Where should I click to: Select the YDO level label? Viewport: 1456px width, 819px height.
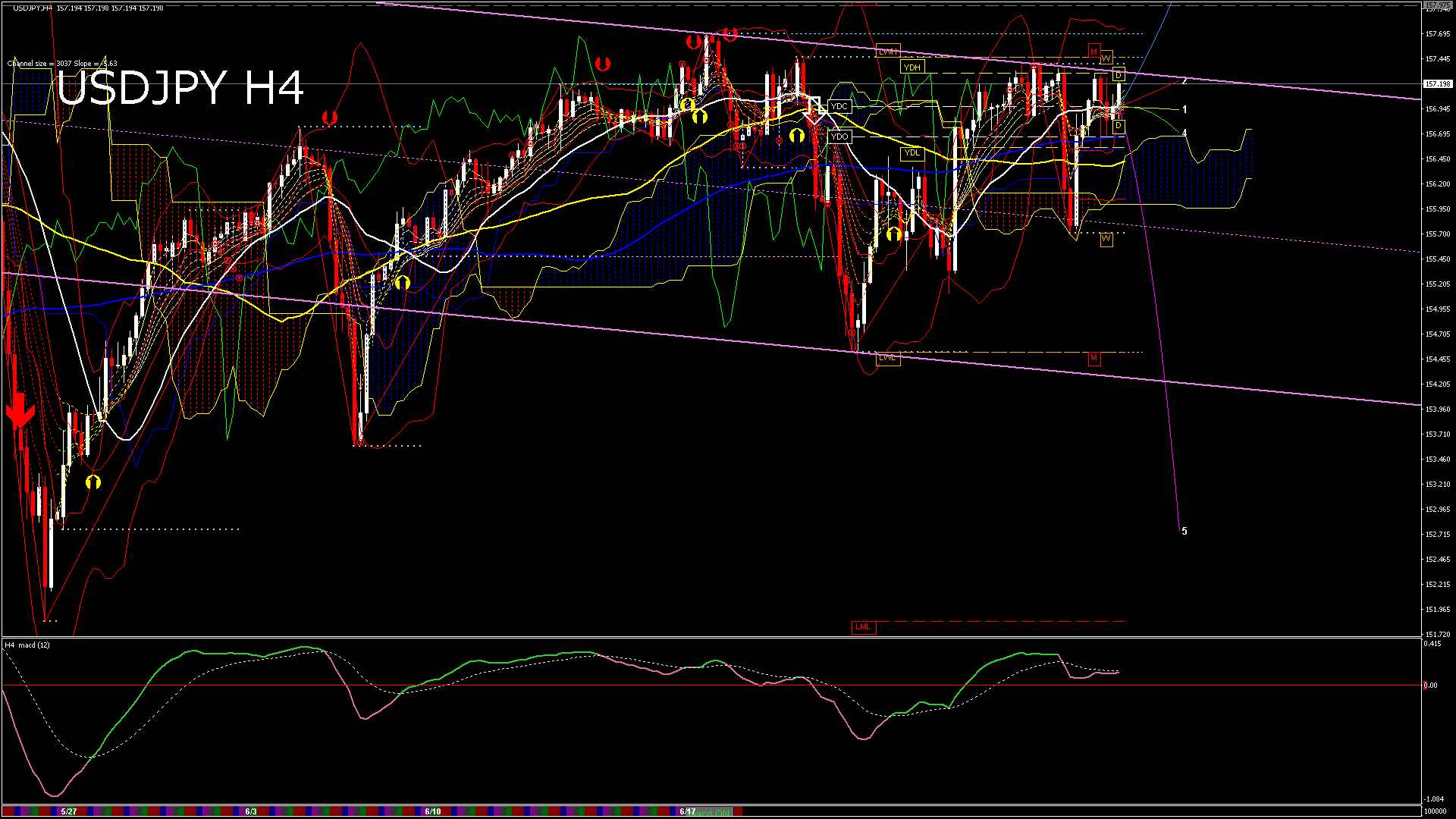(x=839, y=137)
